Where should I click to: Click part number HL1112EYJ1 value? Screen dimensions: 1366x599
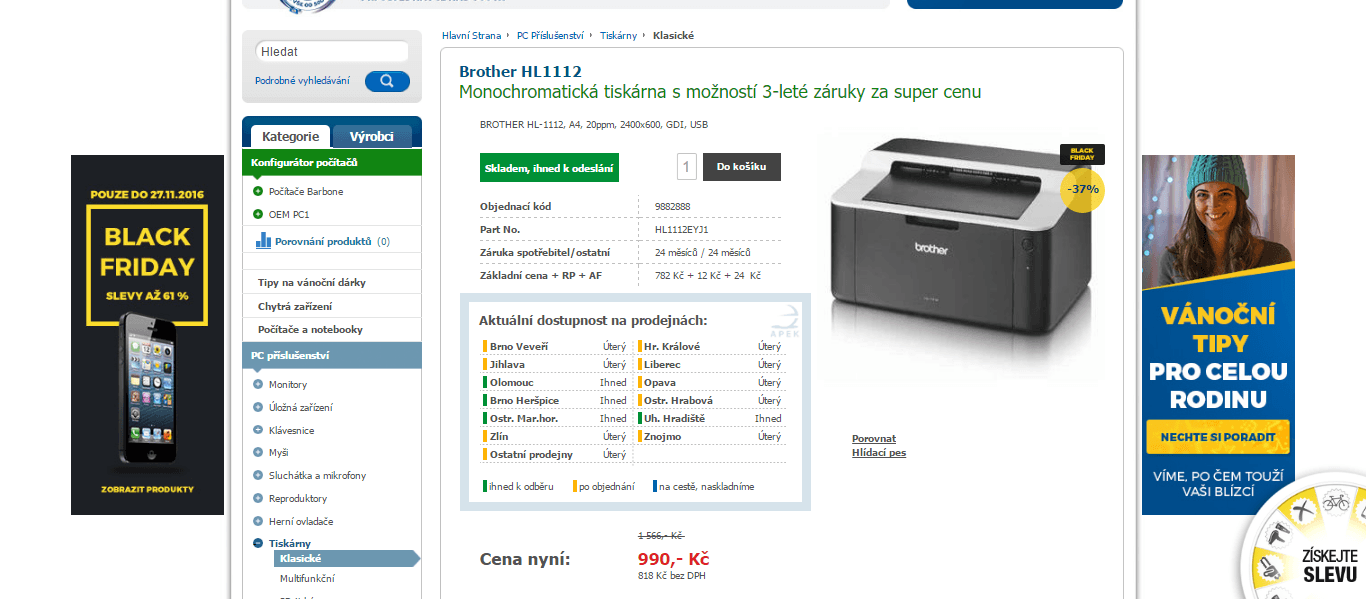click(681, 230)
